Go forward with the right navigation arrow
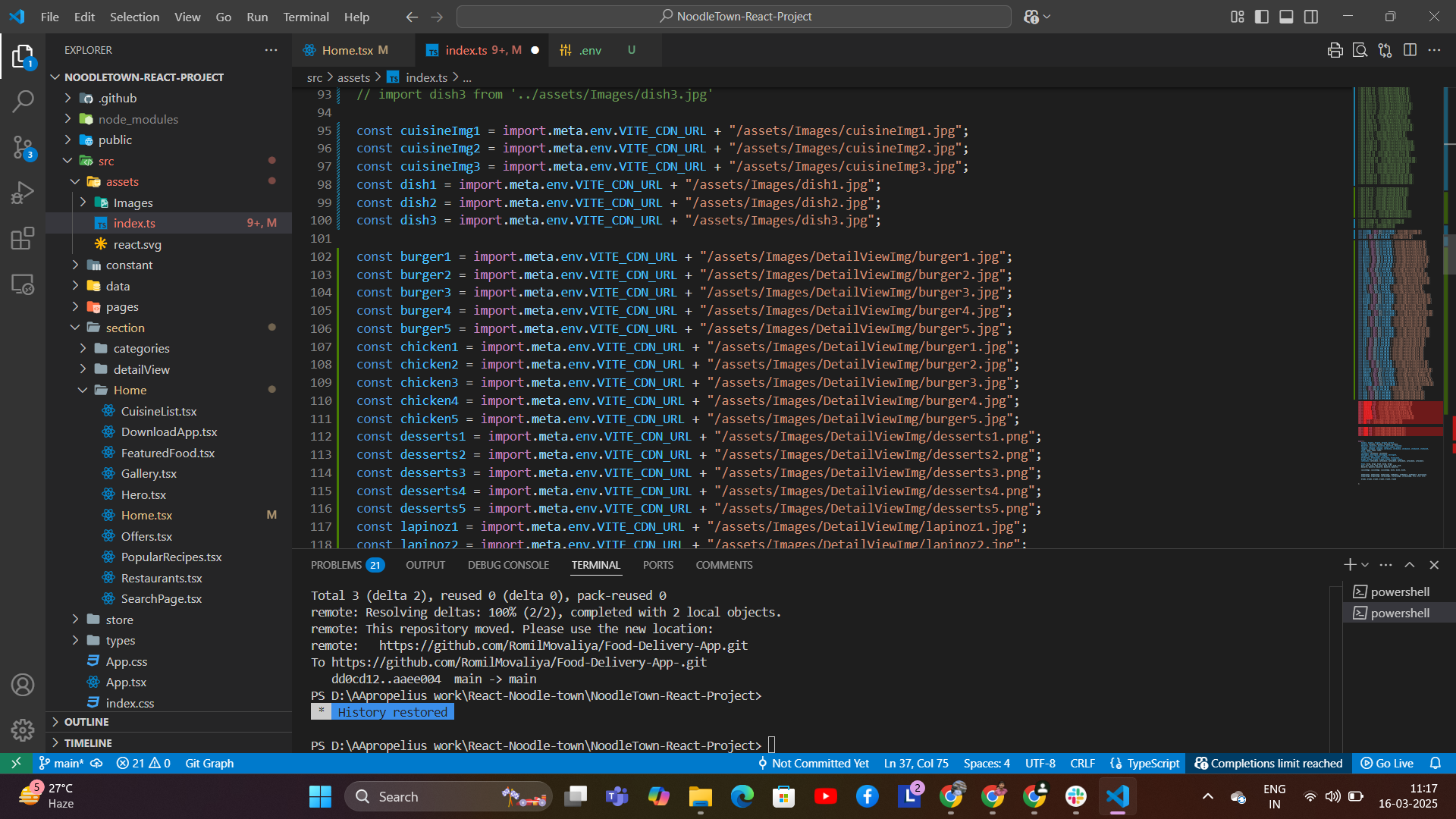 pyautogui.click(x=437, y=17)
